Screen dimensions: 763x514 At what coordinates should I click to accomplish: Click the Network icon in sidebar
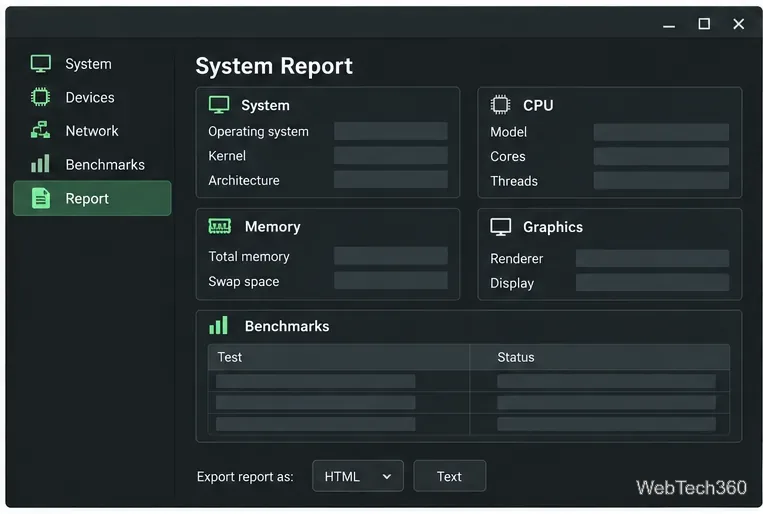[x=40, y=130]
